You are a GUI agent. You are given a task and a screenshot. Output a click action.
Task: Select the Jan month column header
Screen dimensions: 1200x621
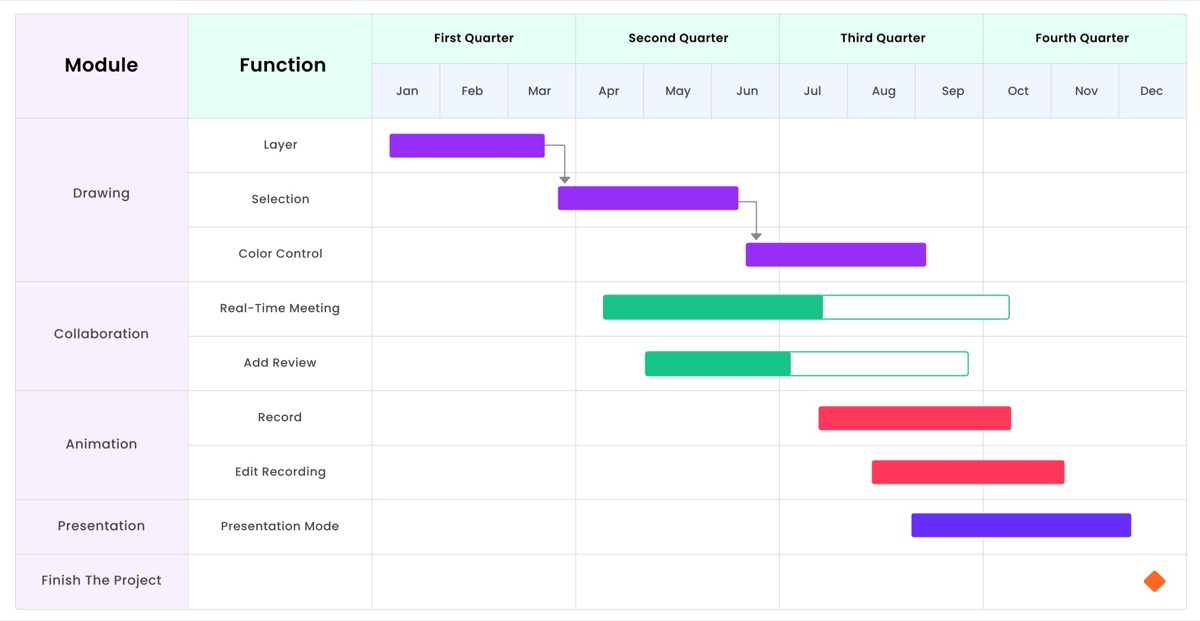pos(407,91)
